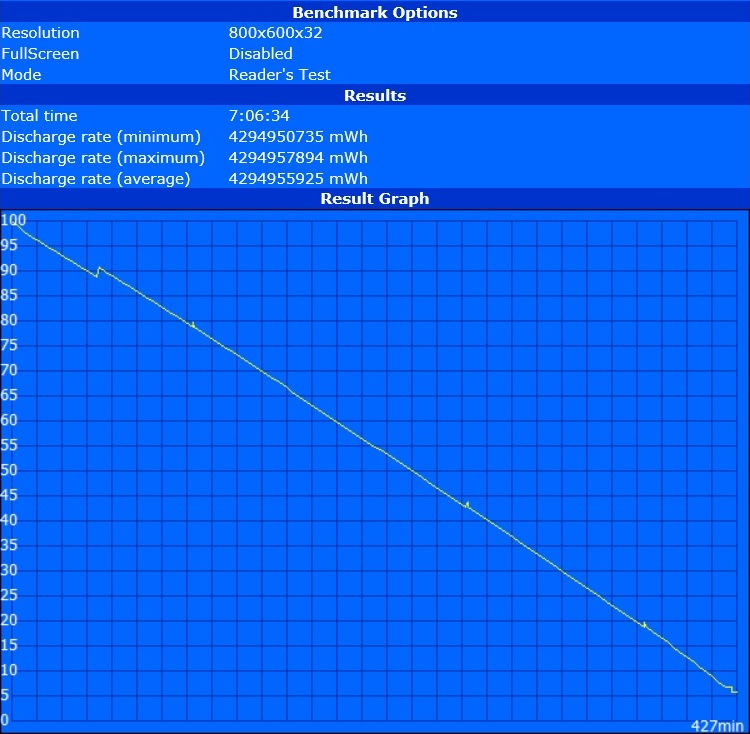
Task: Click the Disabled fullscreen value
Action: (x=261, y=54)
